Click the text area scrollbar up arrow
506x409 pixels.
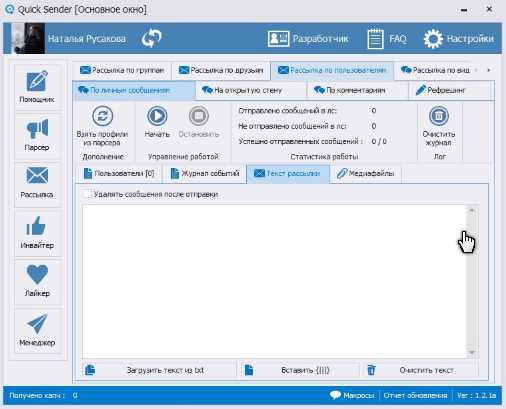472,210
